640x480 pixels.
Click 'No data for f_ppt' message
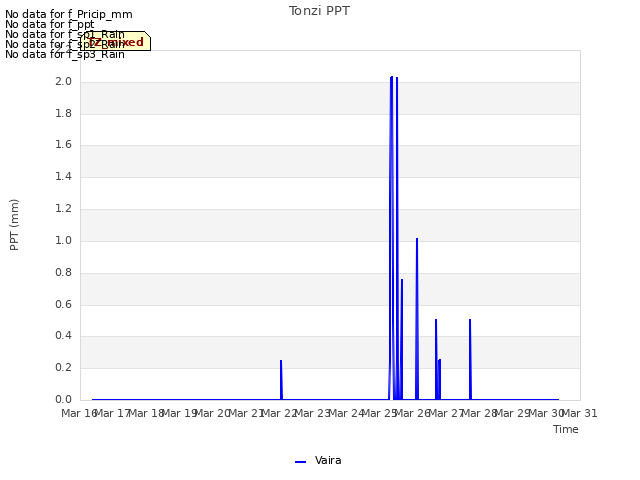(x=49, y=24)
